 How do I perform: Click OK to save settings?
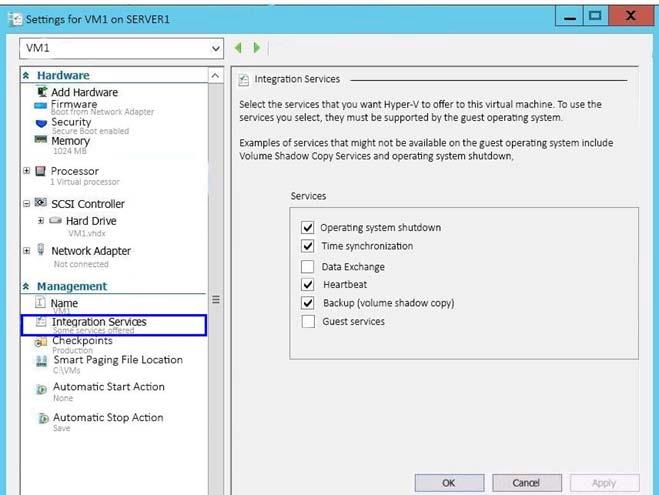pos(449,483)
